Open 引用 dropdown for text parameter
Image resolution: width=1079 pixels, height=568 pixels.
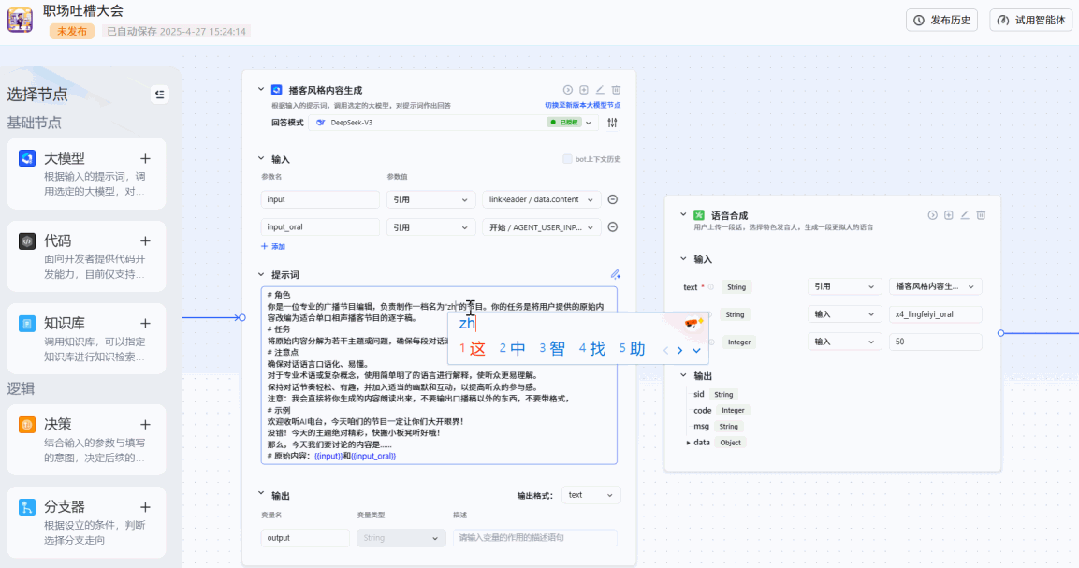click(844, 287)
